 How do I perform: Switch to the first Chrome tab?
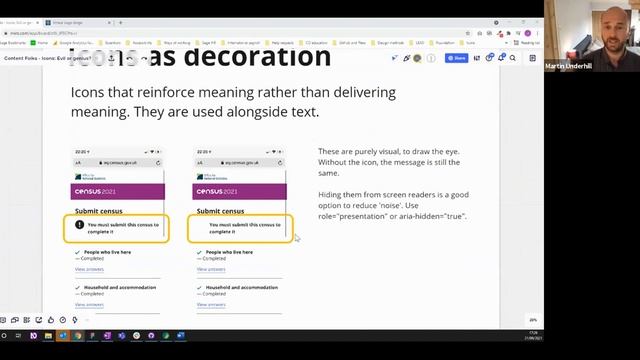pos(19,23)
